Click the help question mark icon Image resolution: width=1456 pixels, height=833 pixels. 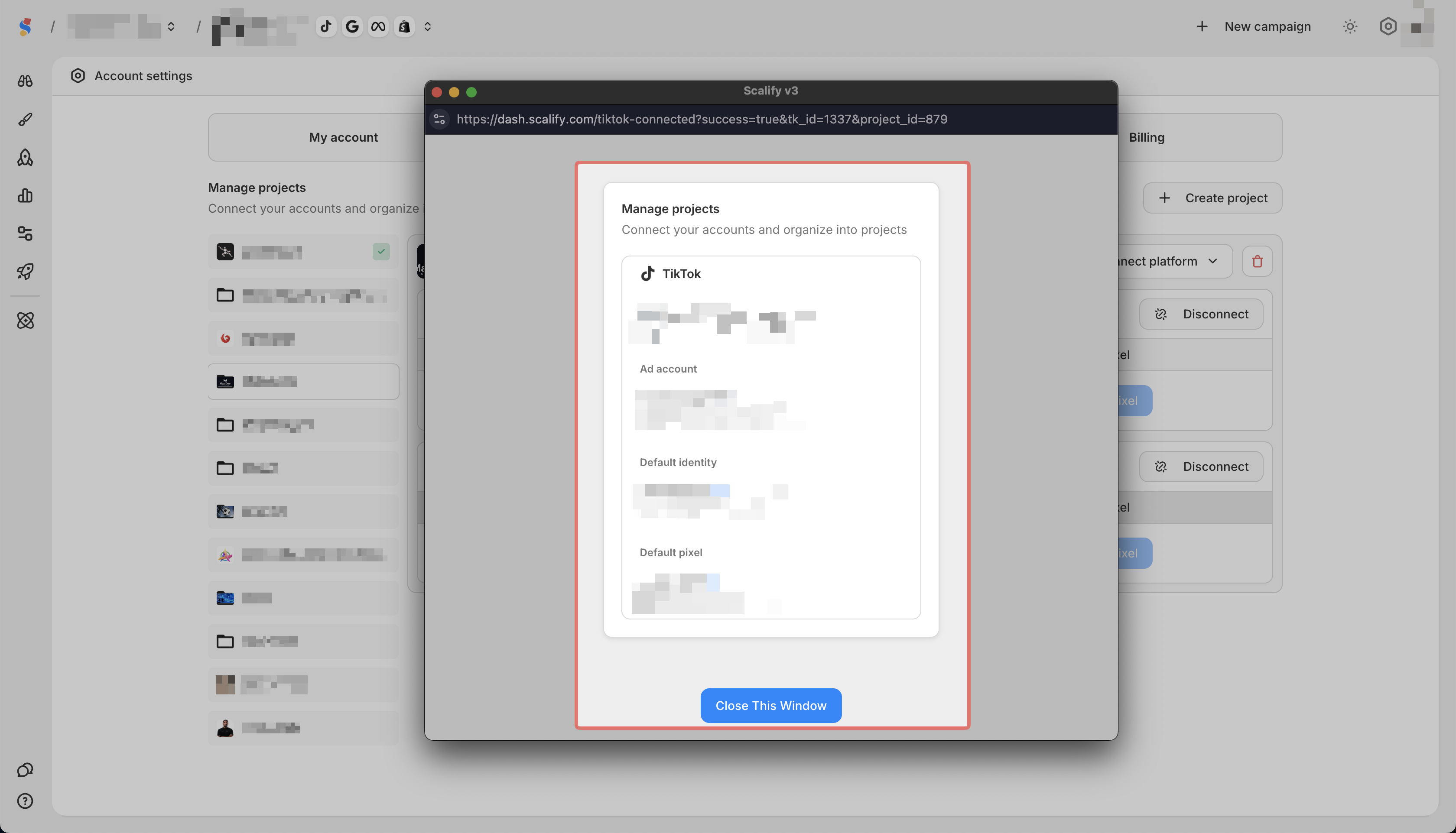(x=25, y=801)
